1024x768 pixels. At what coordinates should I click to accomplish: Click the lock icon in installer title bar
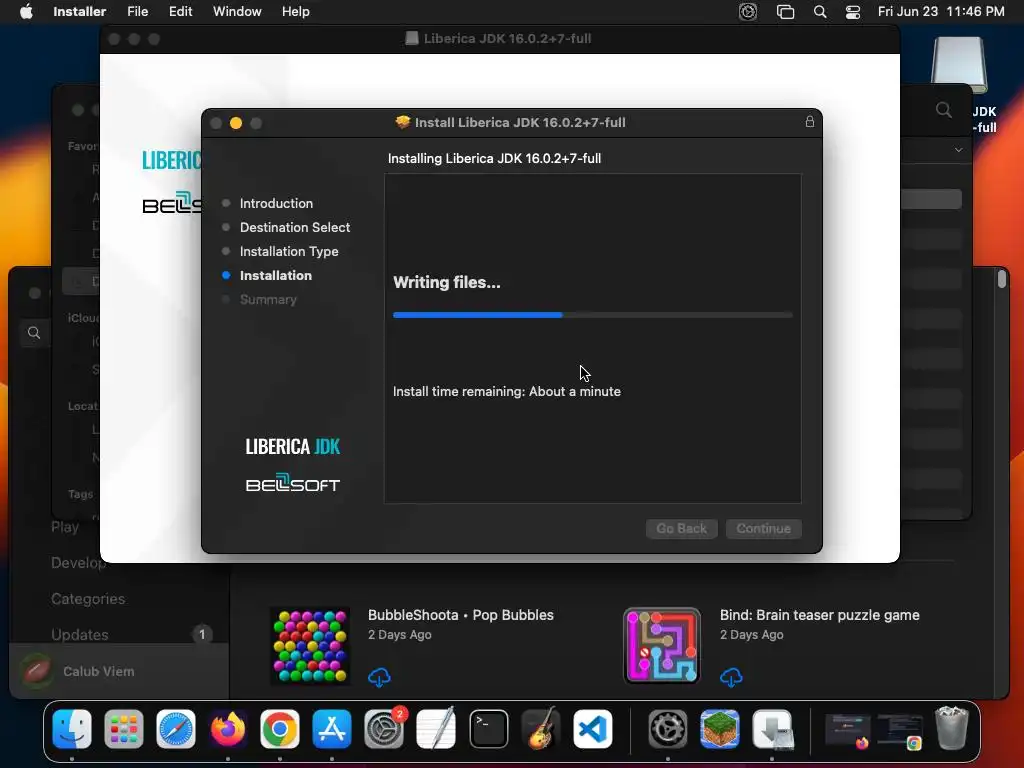click(x=809, y=121)
